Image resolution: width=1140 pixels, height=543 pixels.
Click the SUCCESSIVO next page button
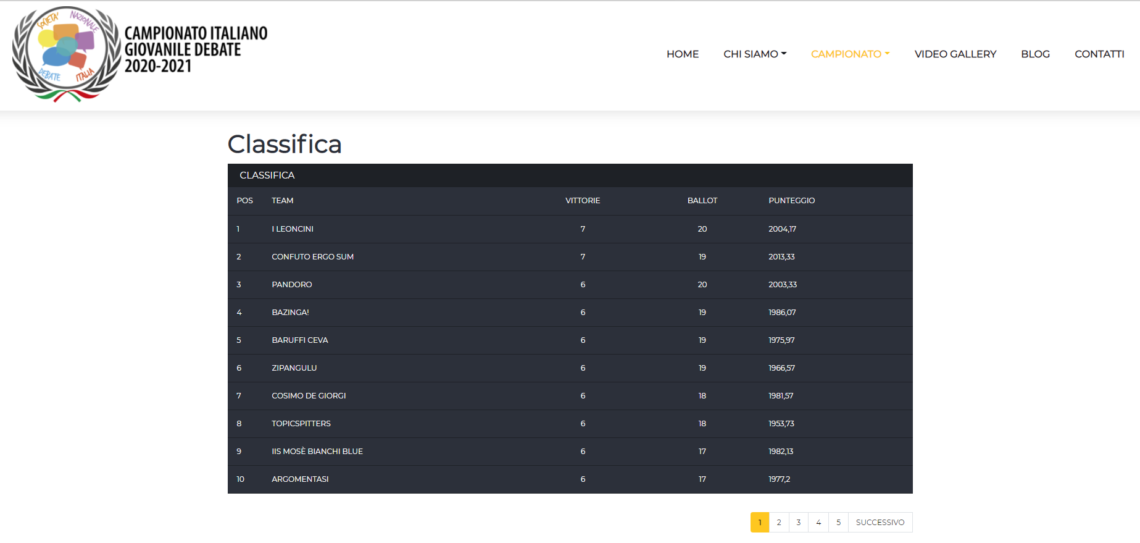coord(880,522)
